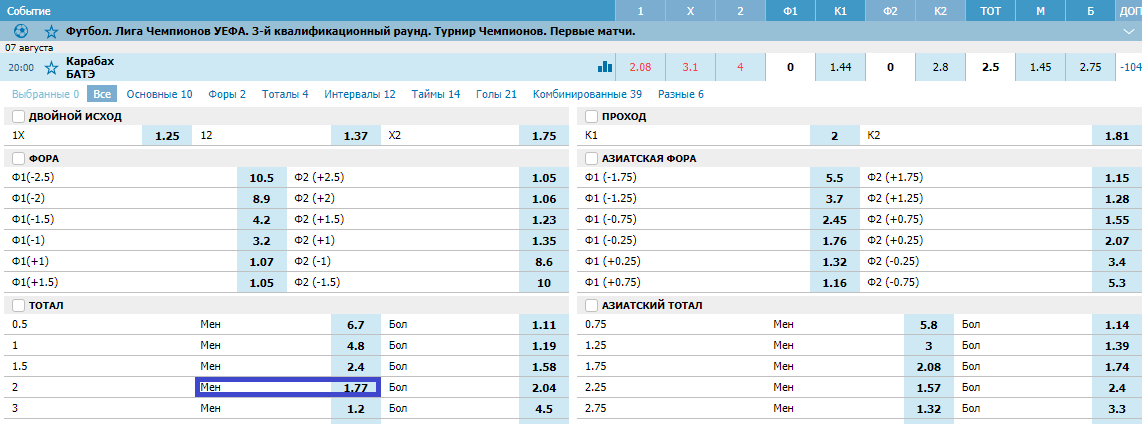Select Ф1(+1) odds 1.07
This screenshot has height=424, width=1142.
(x=261, y=262)
